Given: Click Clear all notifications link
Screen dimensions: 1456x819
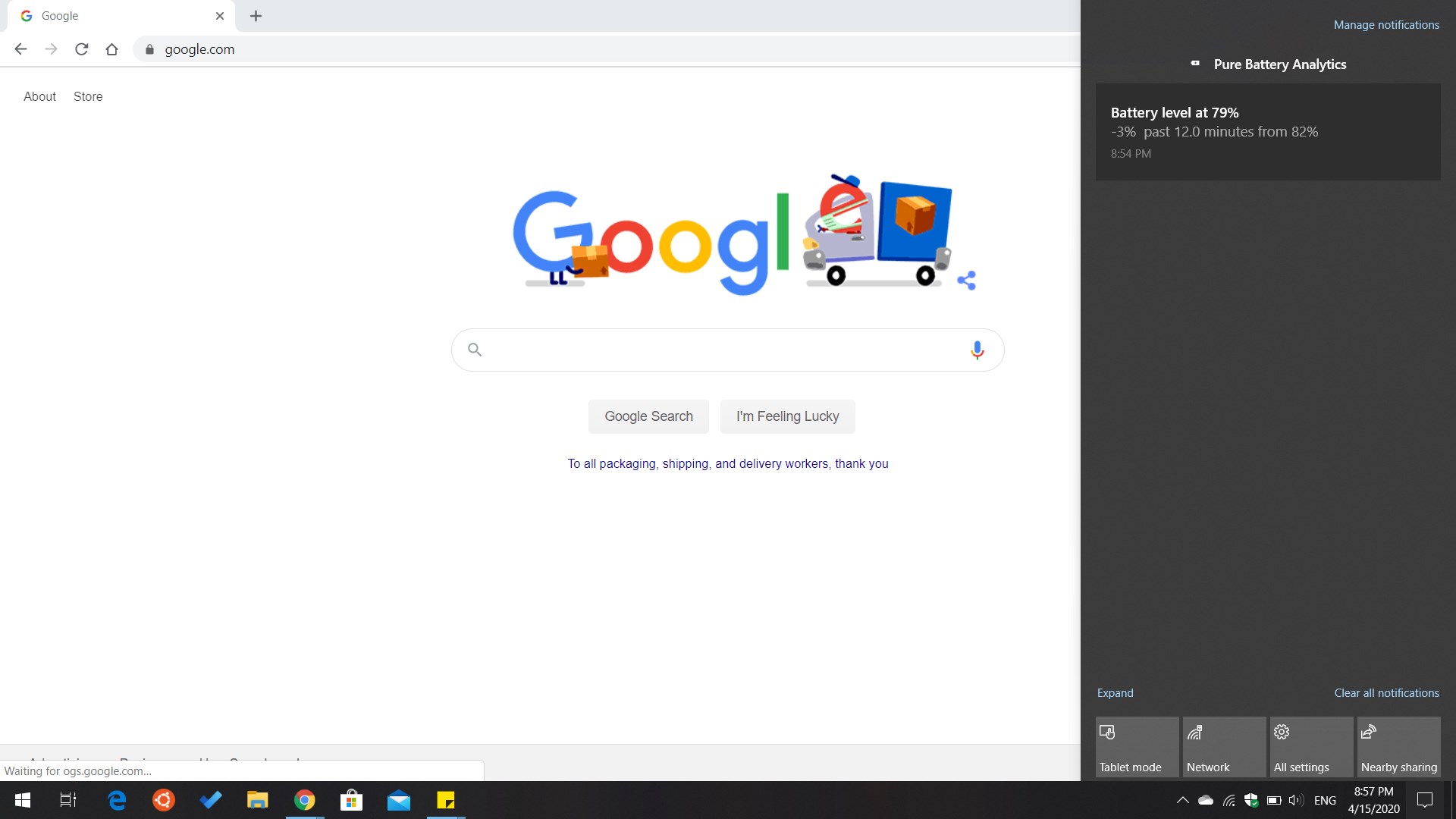Looking at the screenshot, I should click(x=1386, y=692).
